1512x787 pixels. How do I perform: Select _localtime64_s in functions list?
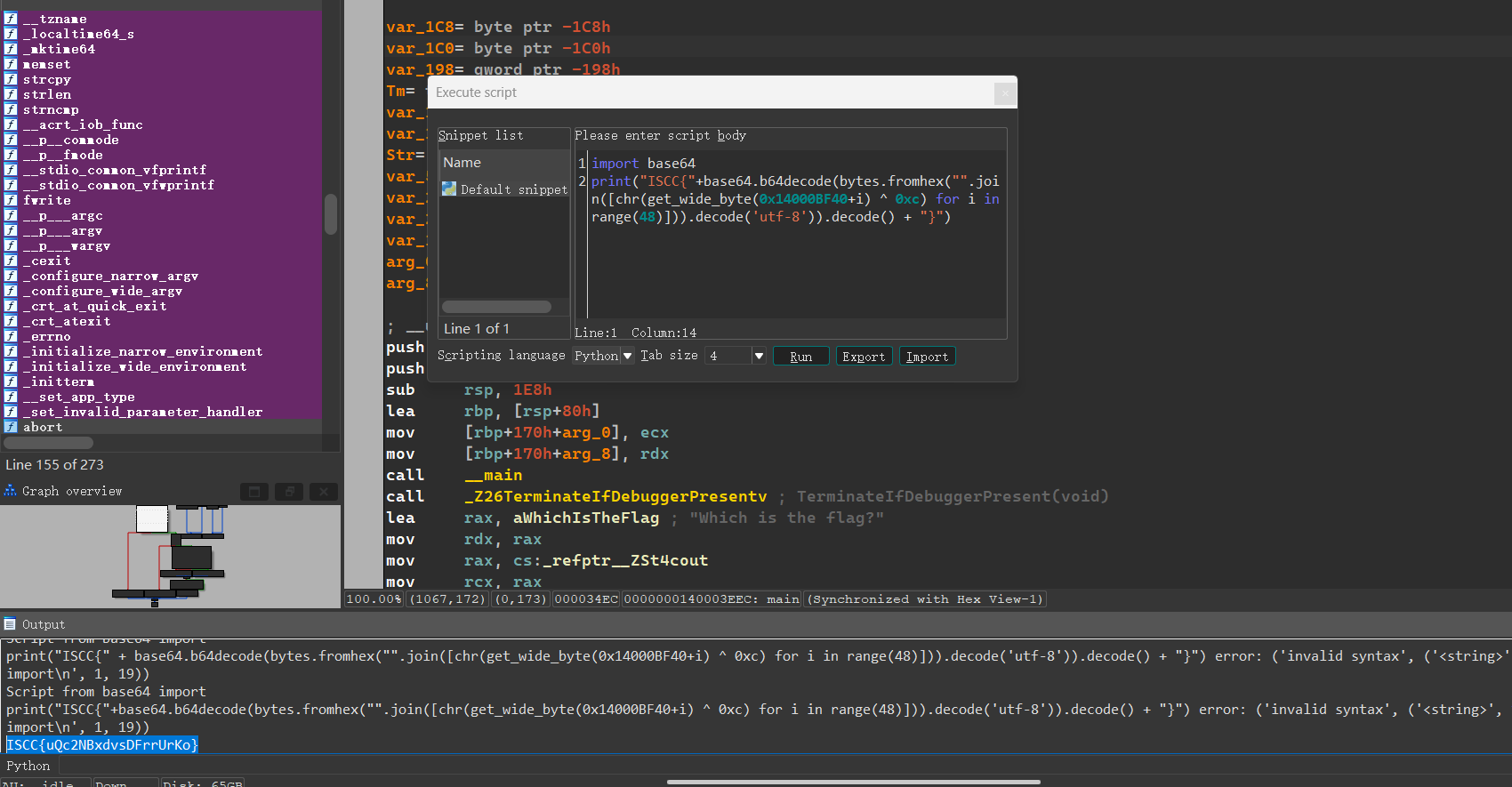tap(78, 34)
